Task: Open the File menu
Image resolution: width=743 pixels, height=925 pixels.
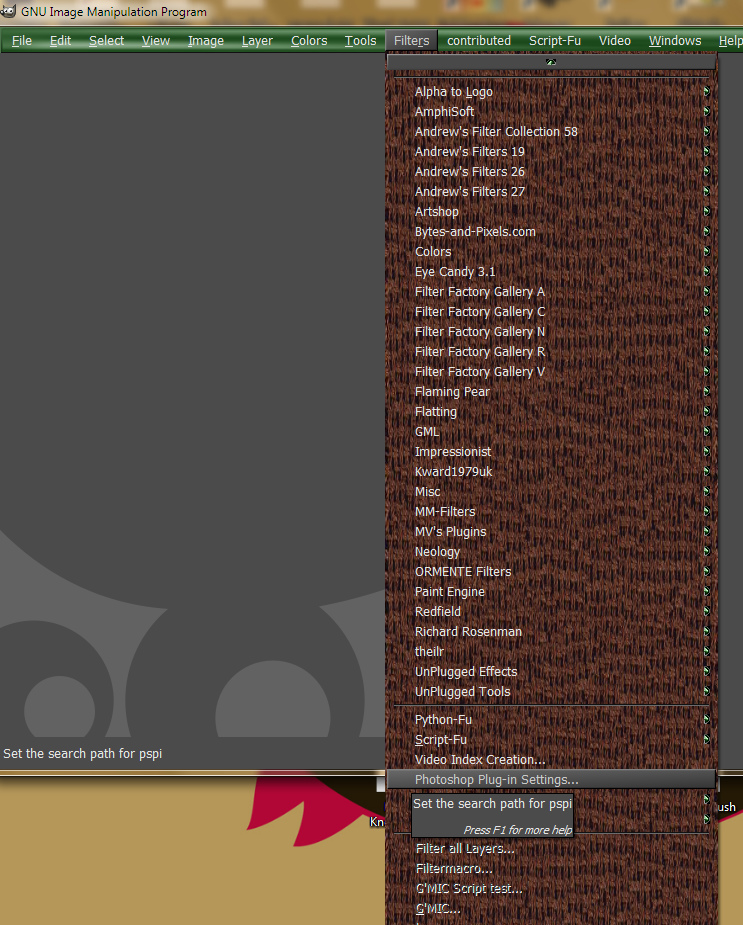Action: tap(22, 41)
